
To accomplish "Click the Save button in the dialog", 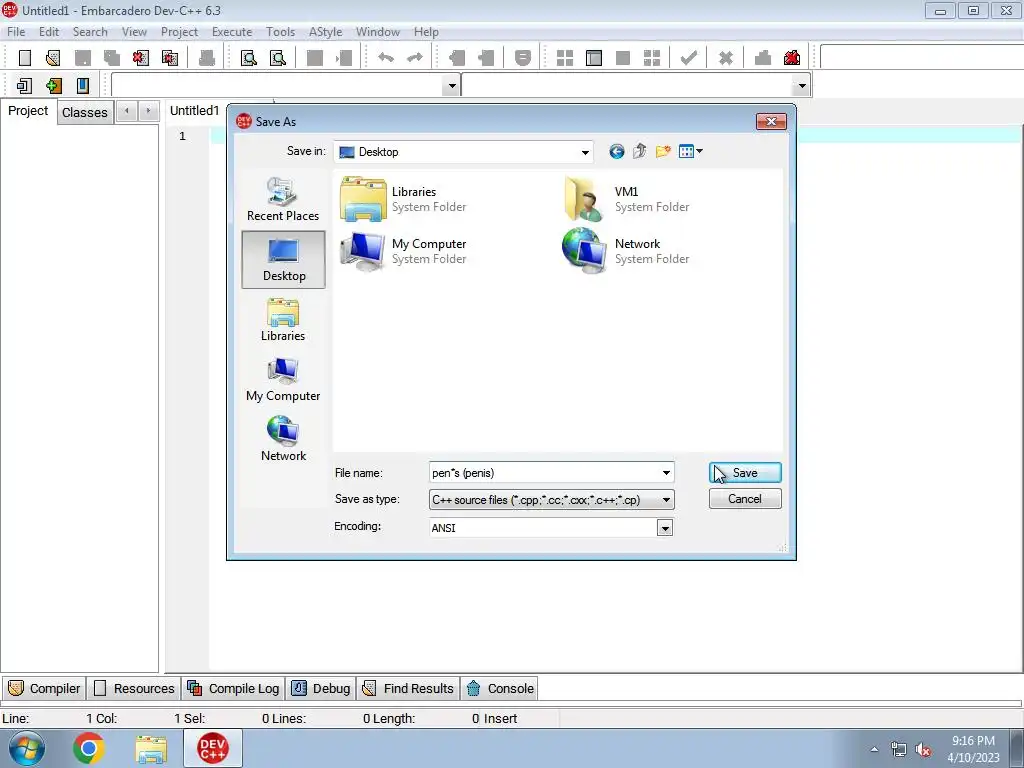I will tap(745, 473).
